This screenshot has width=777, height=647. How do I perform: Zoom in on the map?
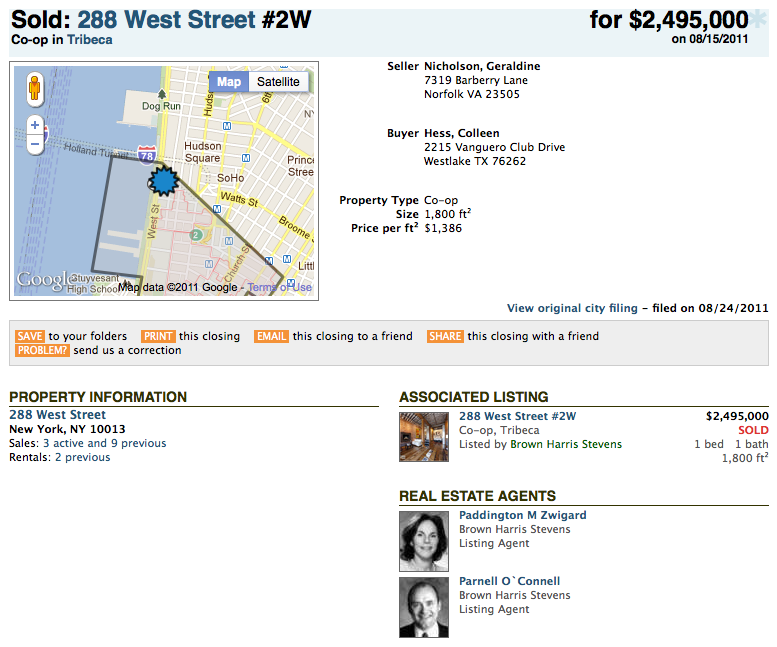coord(35,125)
